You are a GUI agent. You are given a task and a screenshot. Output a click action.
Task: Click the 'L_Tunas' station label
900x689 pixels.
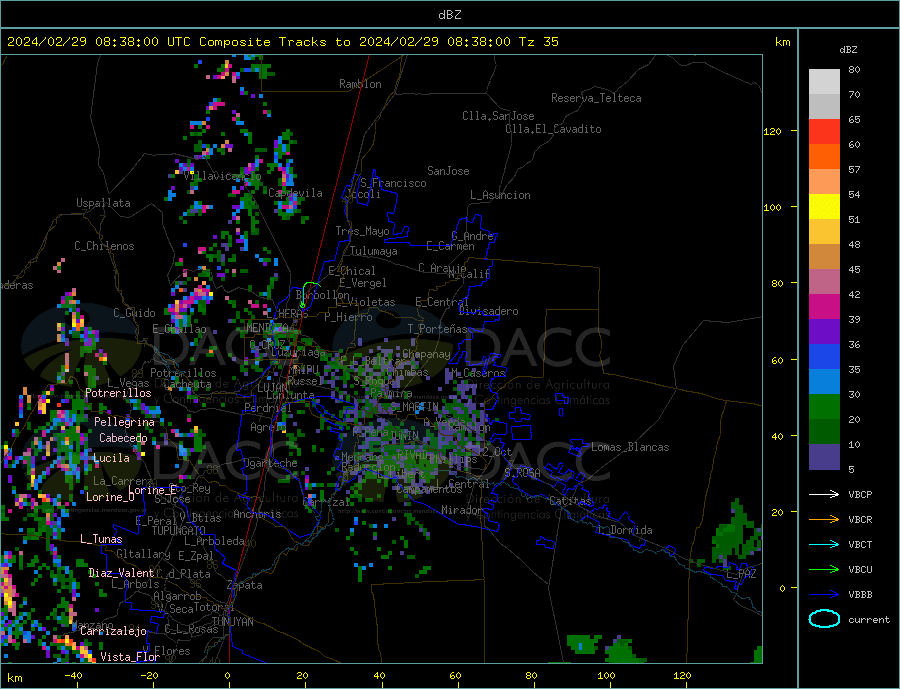point(101,539)
